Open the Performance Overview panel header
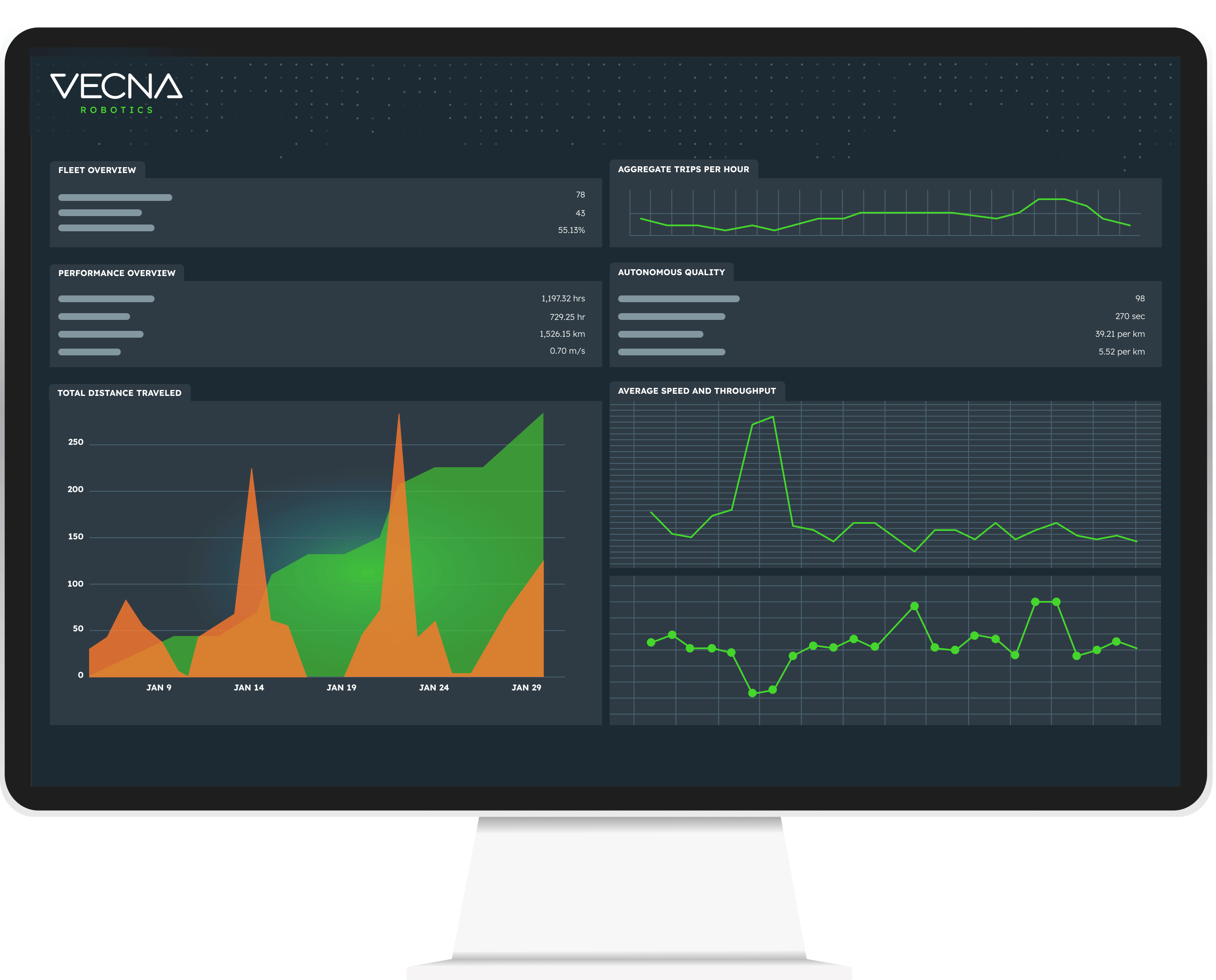This screenshot has height=980, width=1216. point(117,273)
